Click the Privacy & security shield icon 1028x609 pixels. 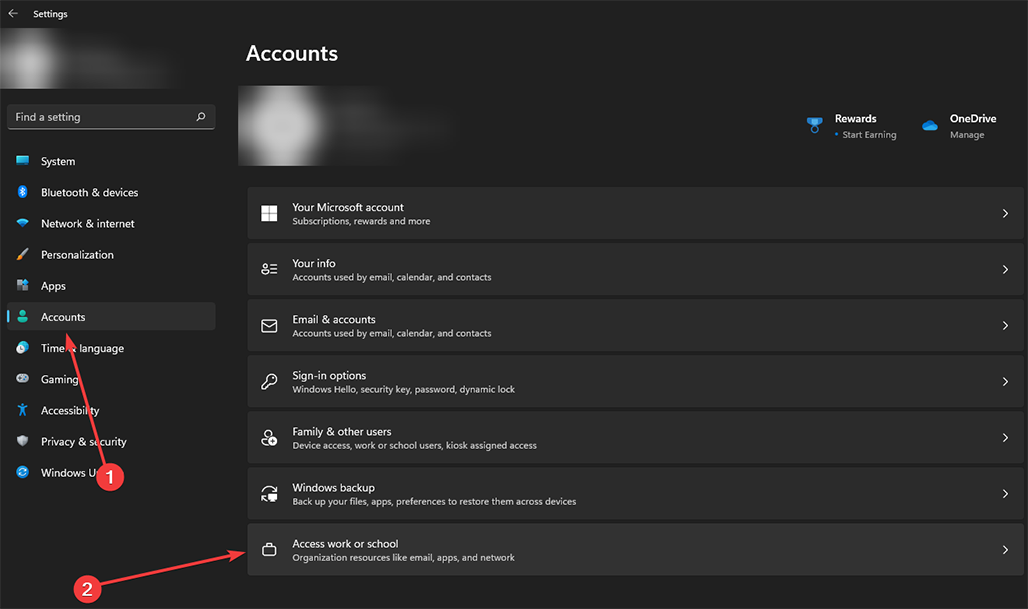click(x=22, y=441)
